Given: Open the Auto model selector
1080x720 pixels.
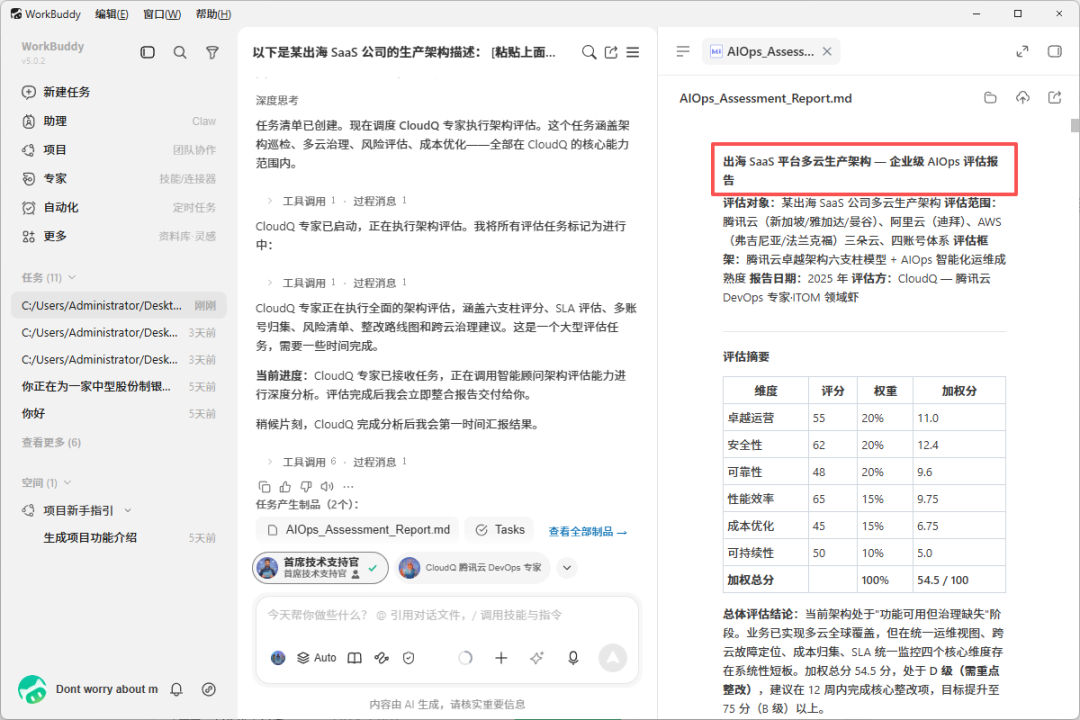Looking at the screenshot, I should point(317,658).
